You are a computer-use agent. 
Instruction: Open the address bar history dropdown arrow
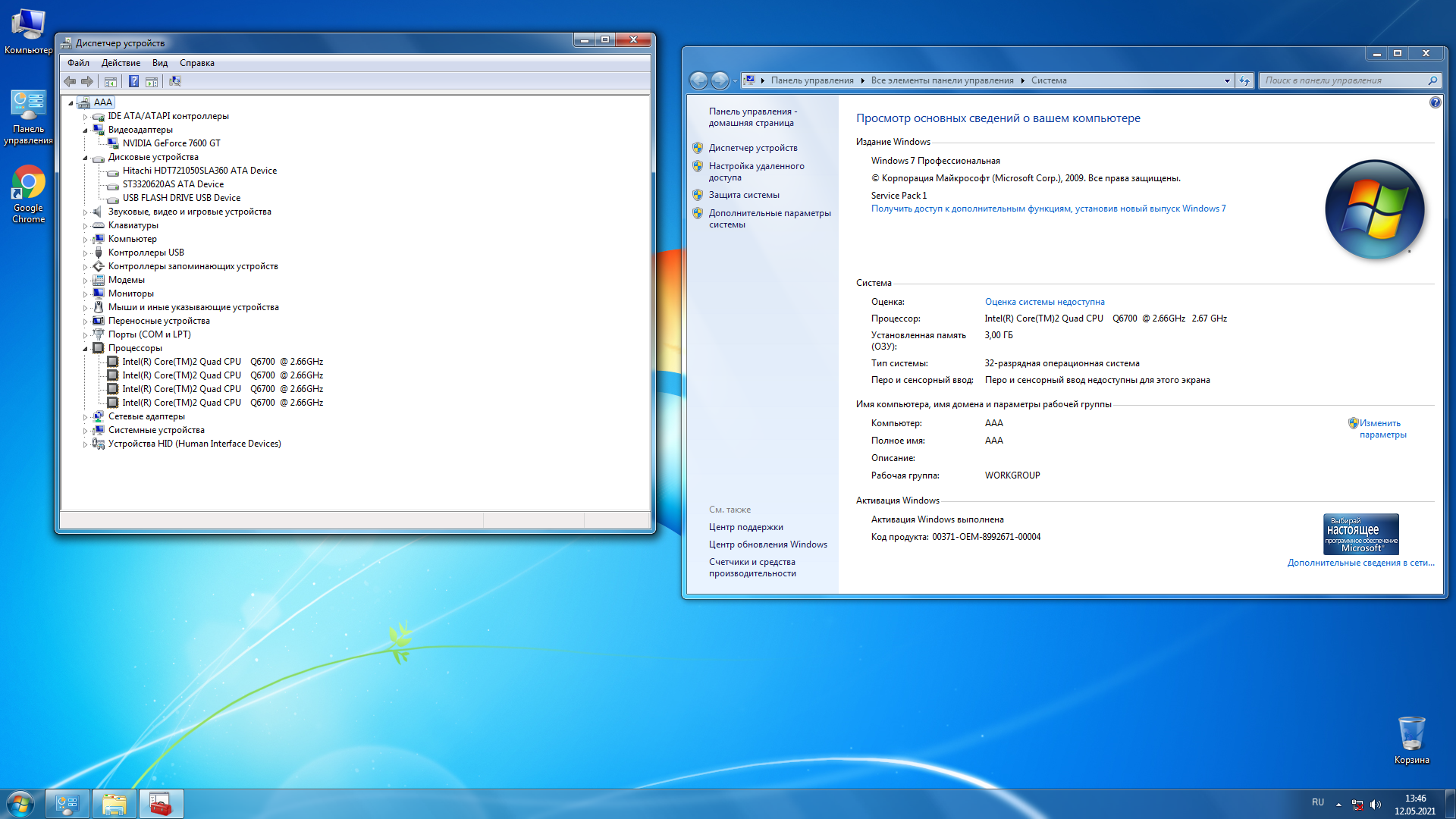1227,80
